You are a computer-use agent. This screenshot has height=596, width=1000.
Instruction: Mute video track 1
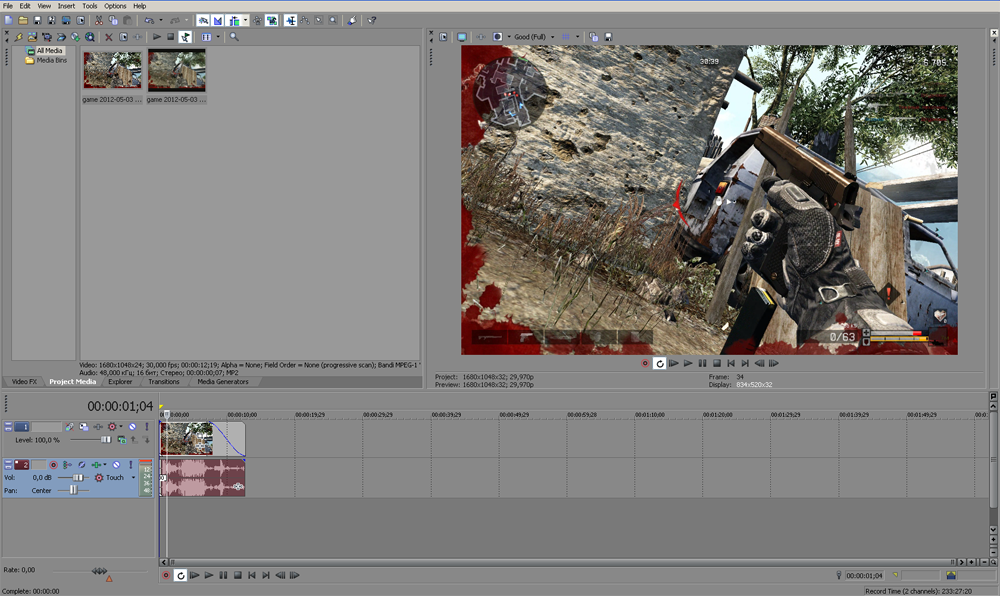tap(132, 427)
